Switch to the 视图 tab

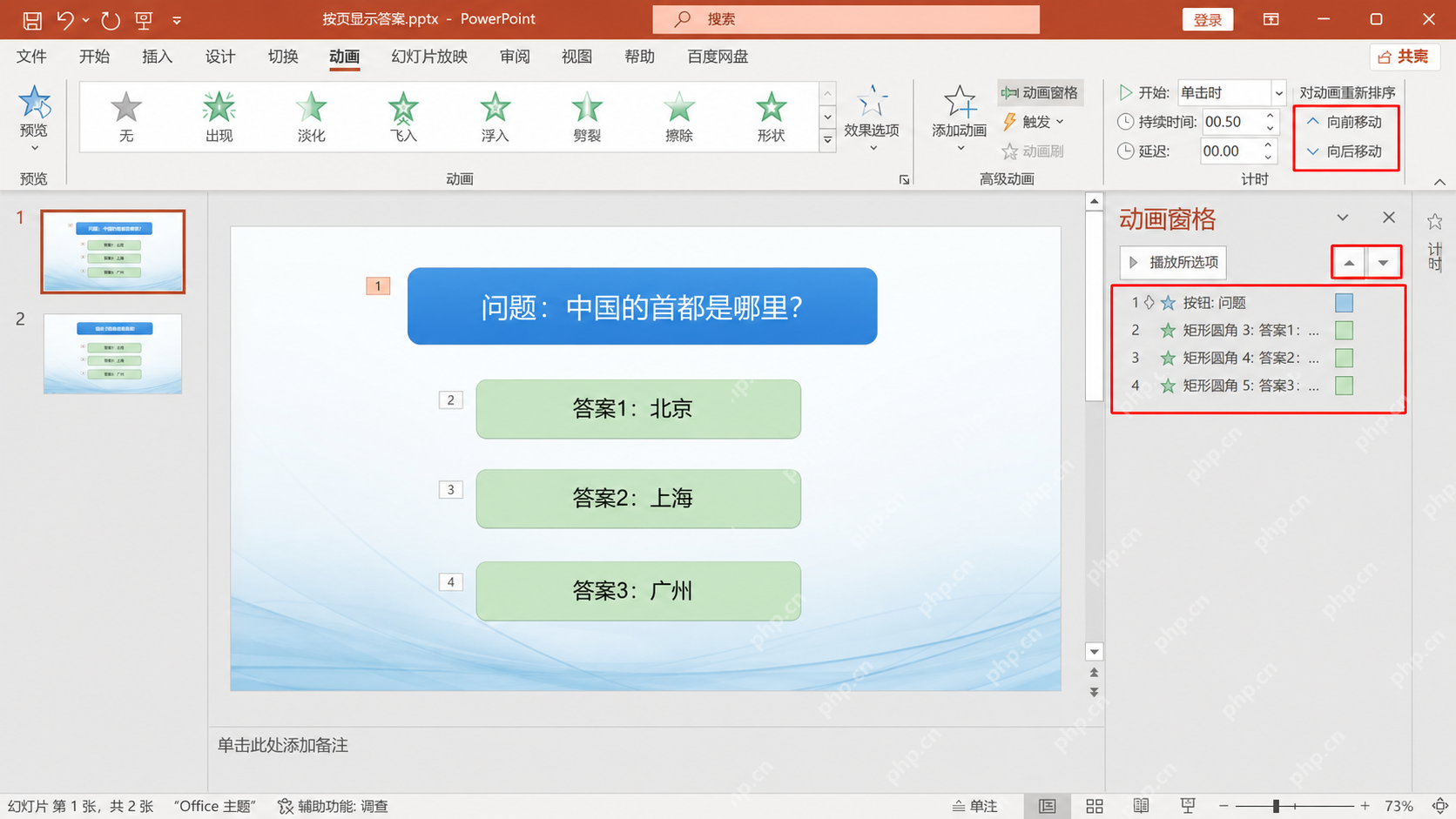(x=576, y=57)
